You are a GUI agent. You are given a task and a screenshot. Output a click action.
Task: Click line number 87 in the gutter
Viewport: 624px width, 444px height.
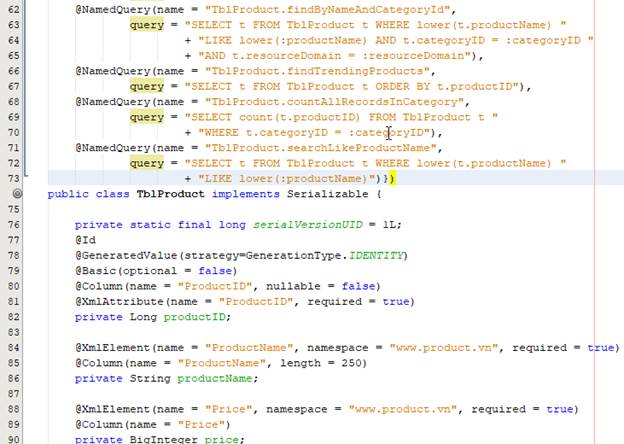[13, 393]
